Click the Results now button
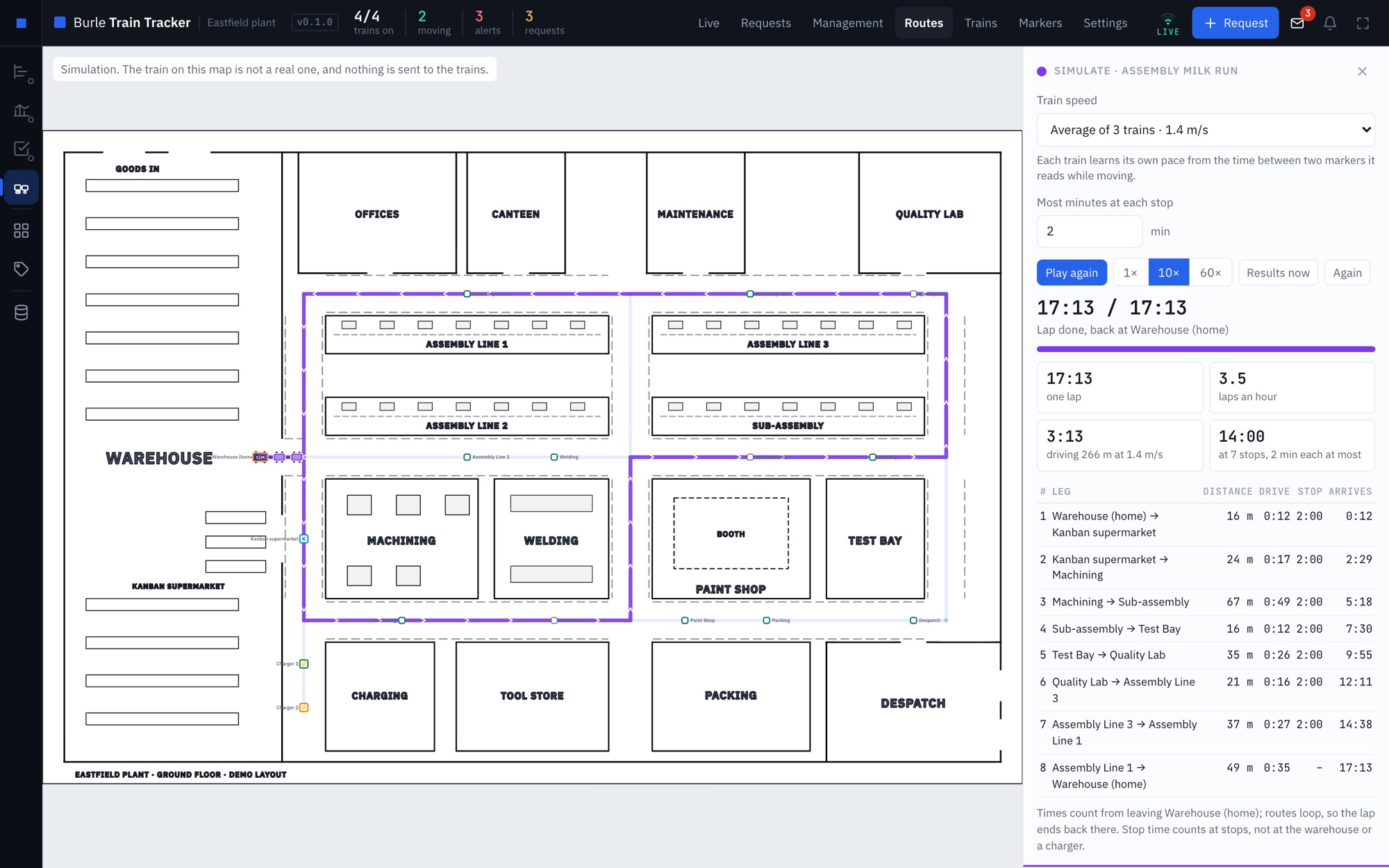 [1278, 273]
